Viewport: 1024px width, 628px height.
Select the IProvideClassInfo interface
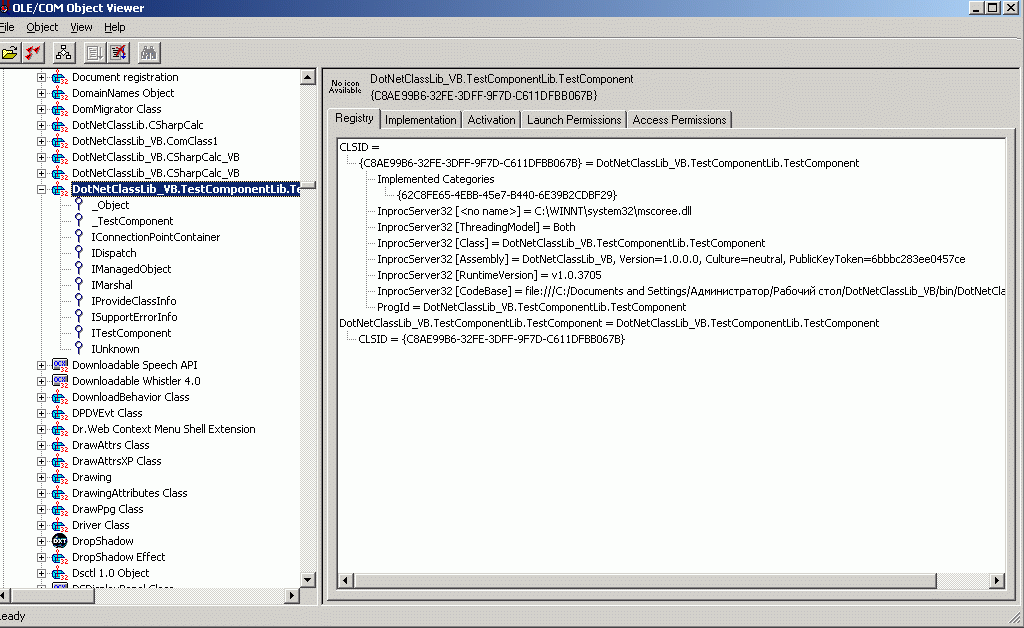pyautogui.click(x=134, y=301)
